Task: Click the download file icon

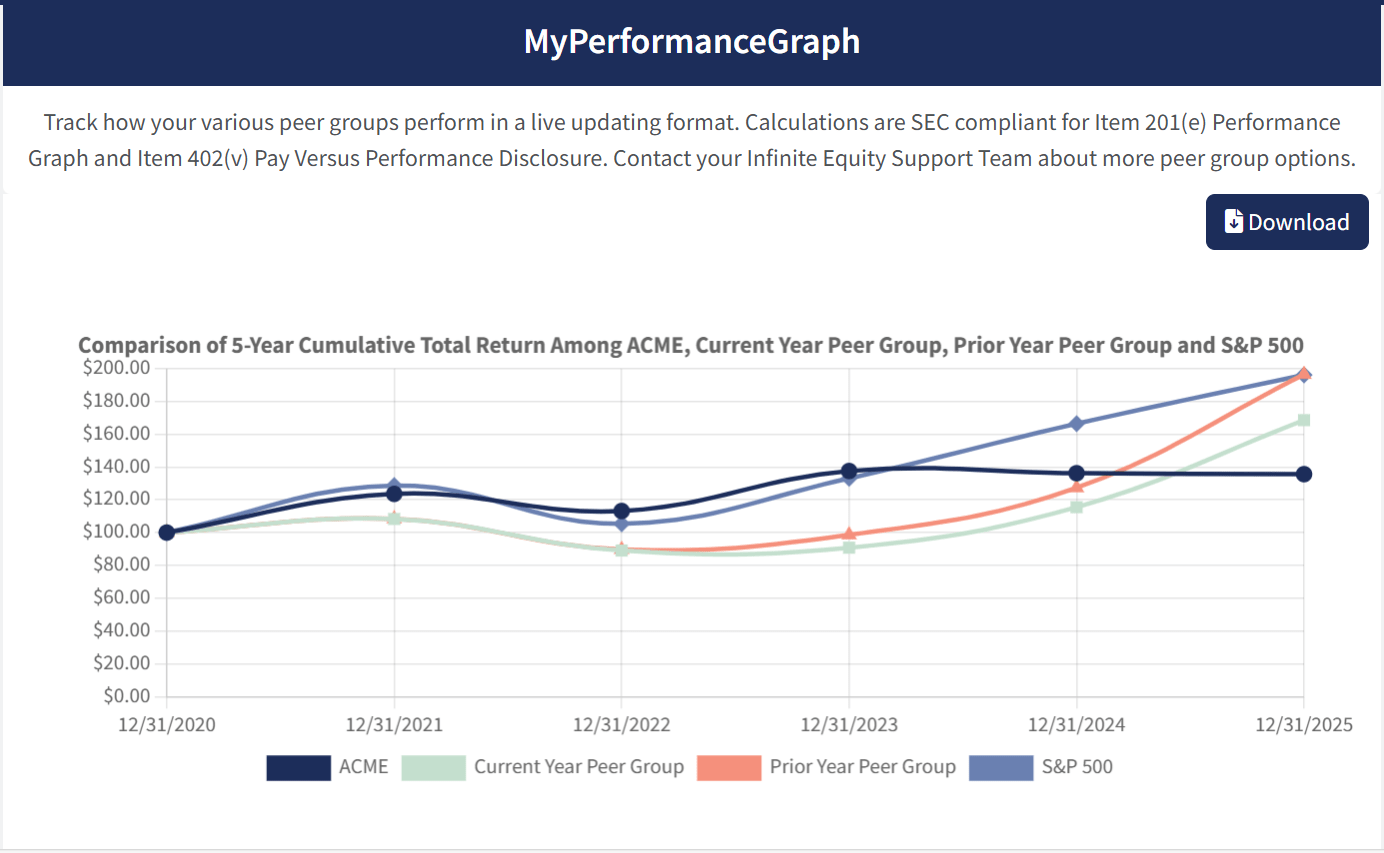Action: point(1234,221)
